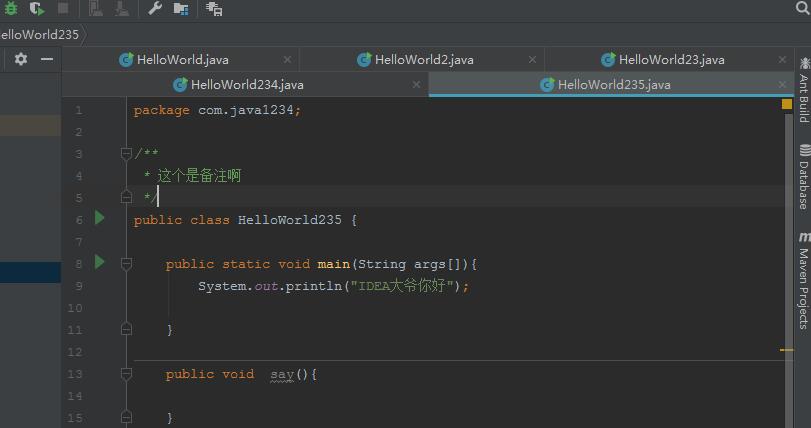811x428 pixels.
Task: Click run arrow beside main method
Action: (x=99, y=262)
